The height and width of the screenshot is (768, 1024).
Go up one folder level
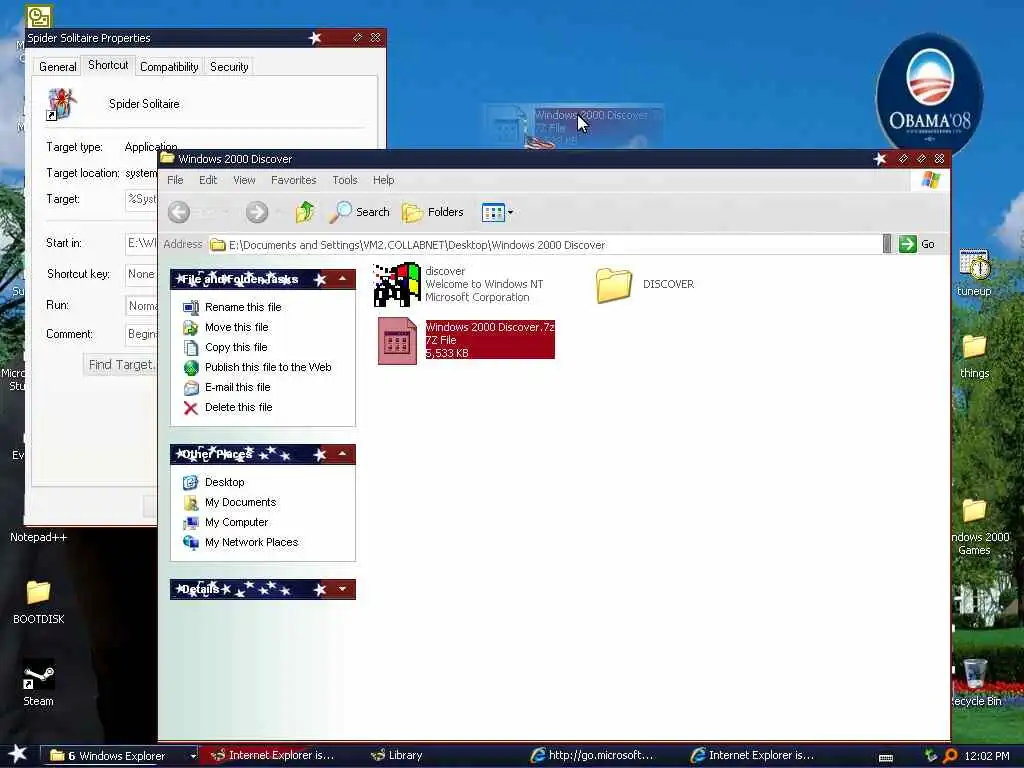pyautogui.click(x=304, y=212)
